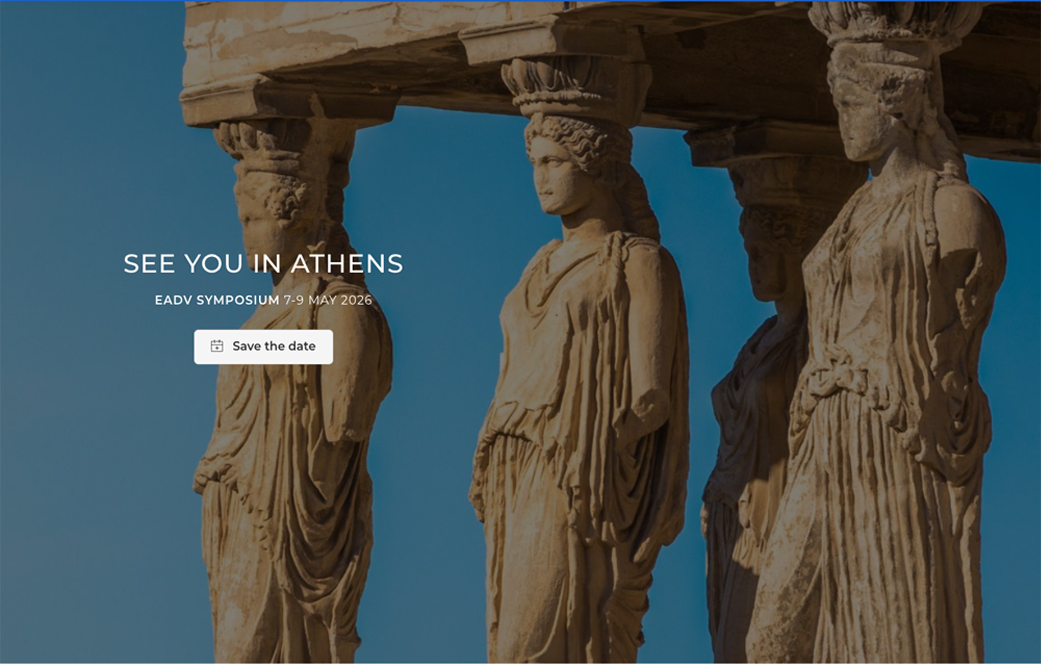Click the Save the date button
Viewport: 1041px width, 667px height.
point(264,346)
